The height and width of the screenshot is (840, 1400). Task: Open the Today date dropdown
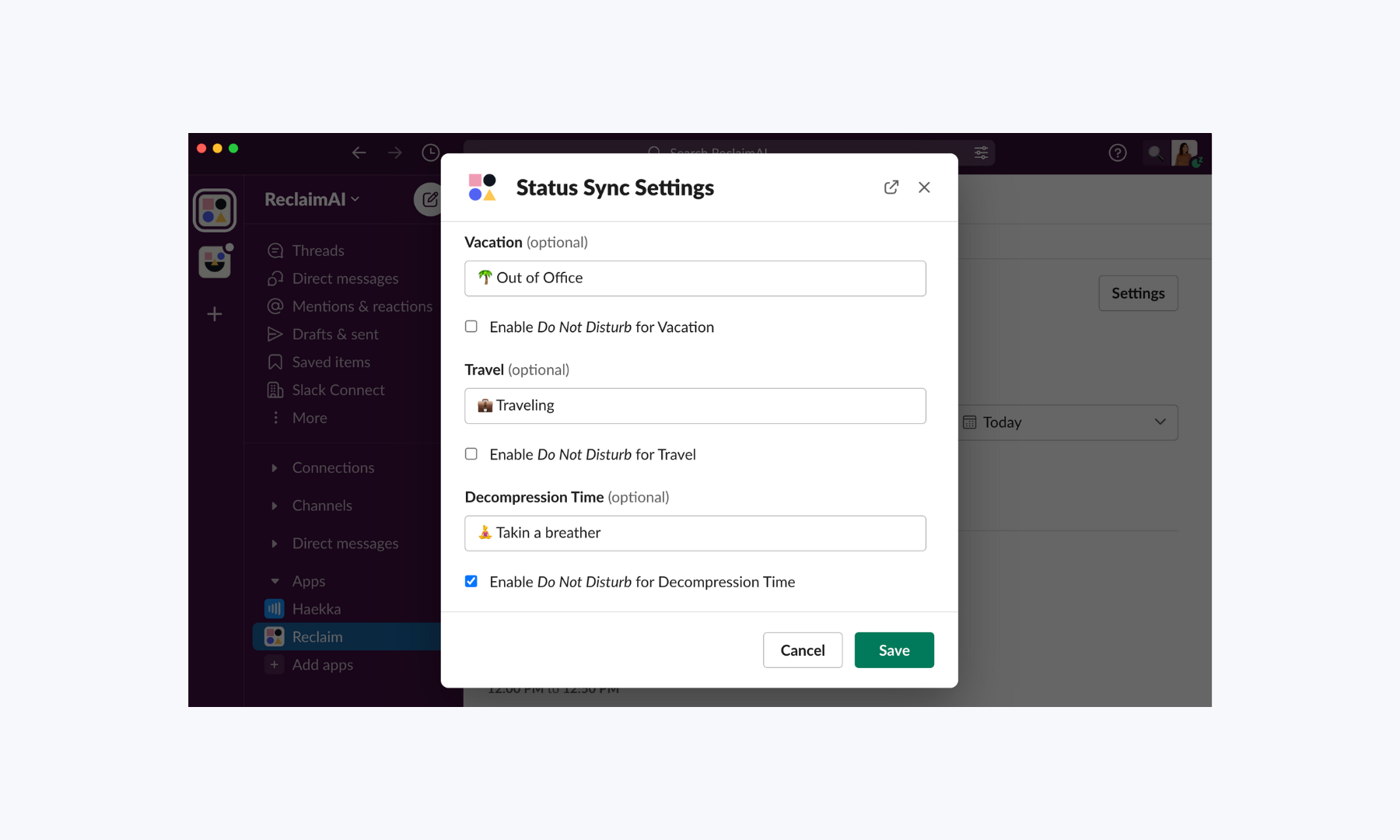click(1067, 422)
